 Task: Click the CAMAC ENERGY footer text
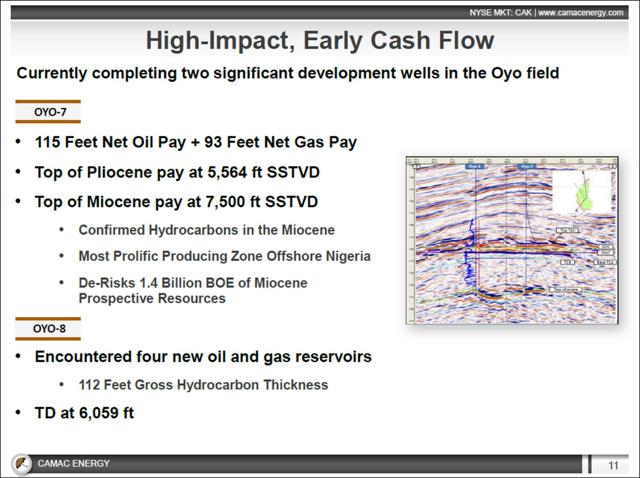pos(73,464)
